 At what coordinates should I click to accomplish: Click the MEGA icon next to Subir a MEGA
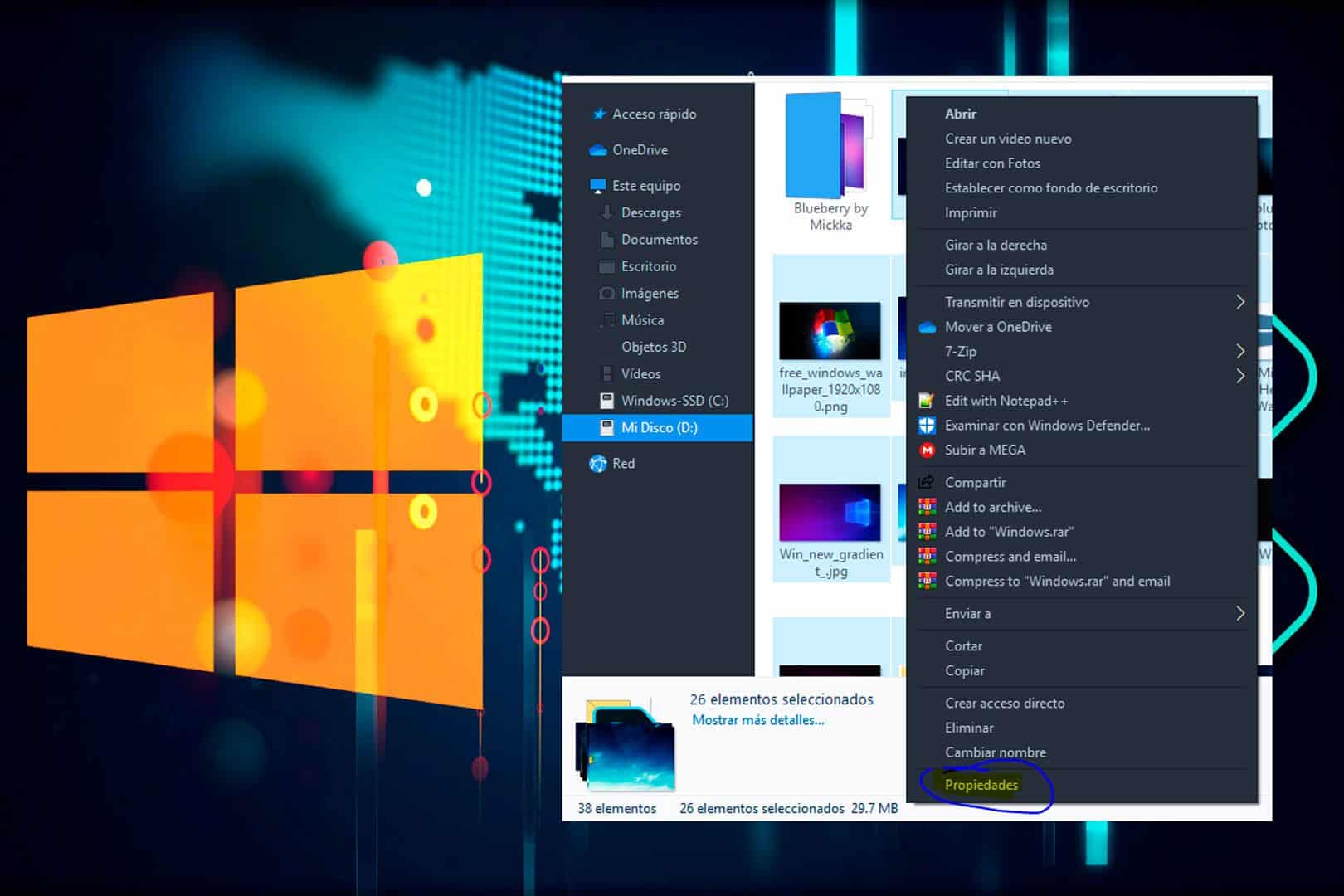[927, 450]
